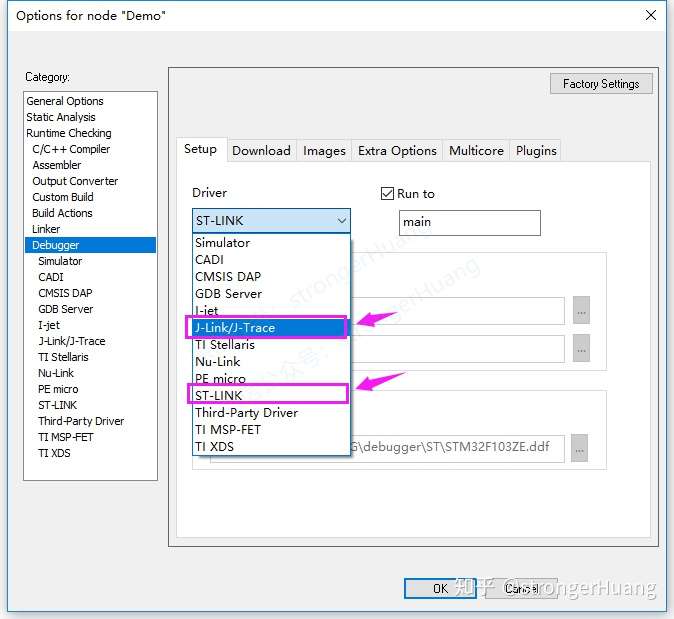Choose Simulator in the Driver dropdown list
This screenshot has height=619, width=674.
click(271, 242)
